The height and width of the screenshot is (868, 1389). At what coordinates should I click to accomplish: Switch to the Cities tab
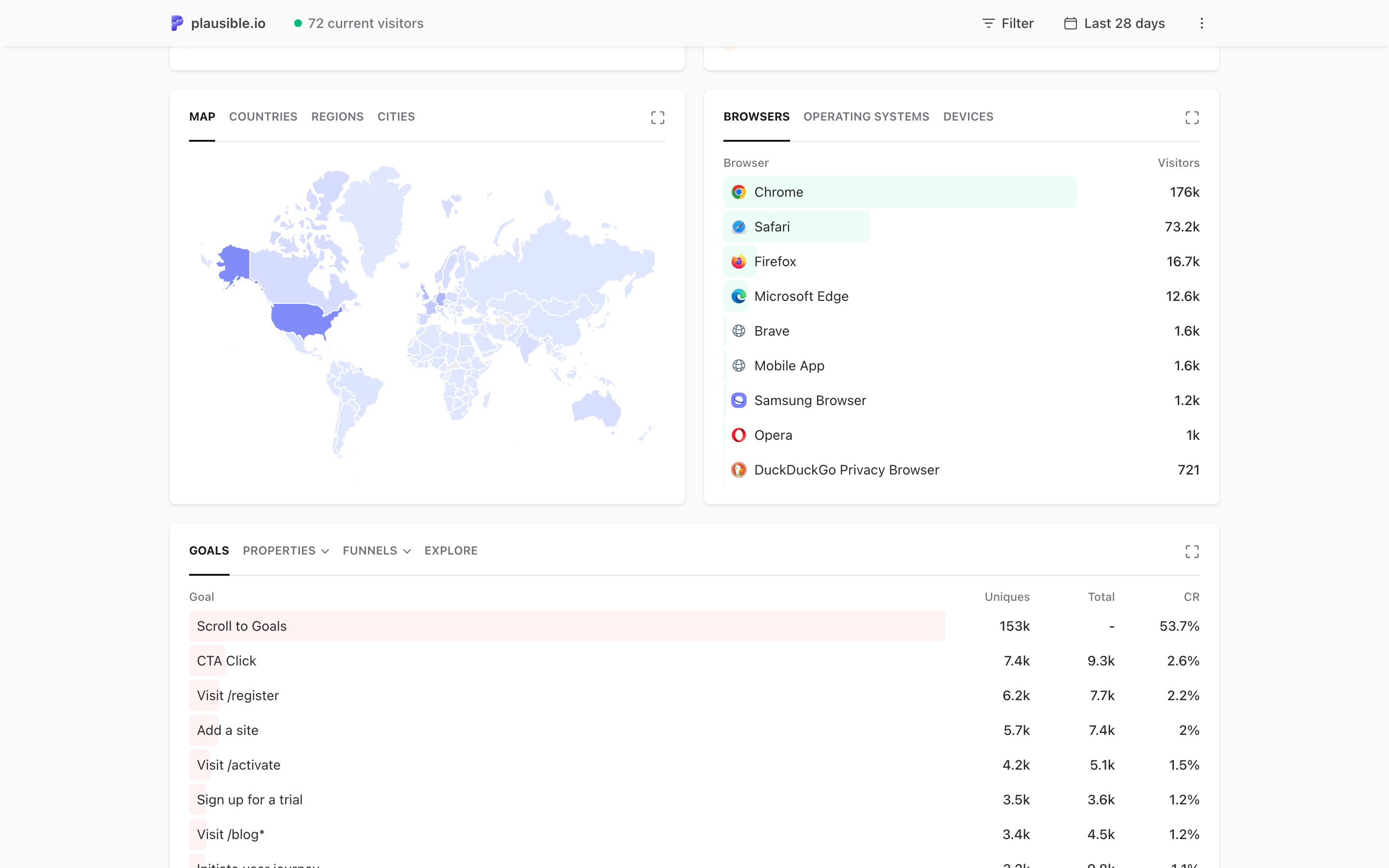point(396,117)
